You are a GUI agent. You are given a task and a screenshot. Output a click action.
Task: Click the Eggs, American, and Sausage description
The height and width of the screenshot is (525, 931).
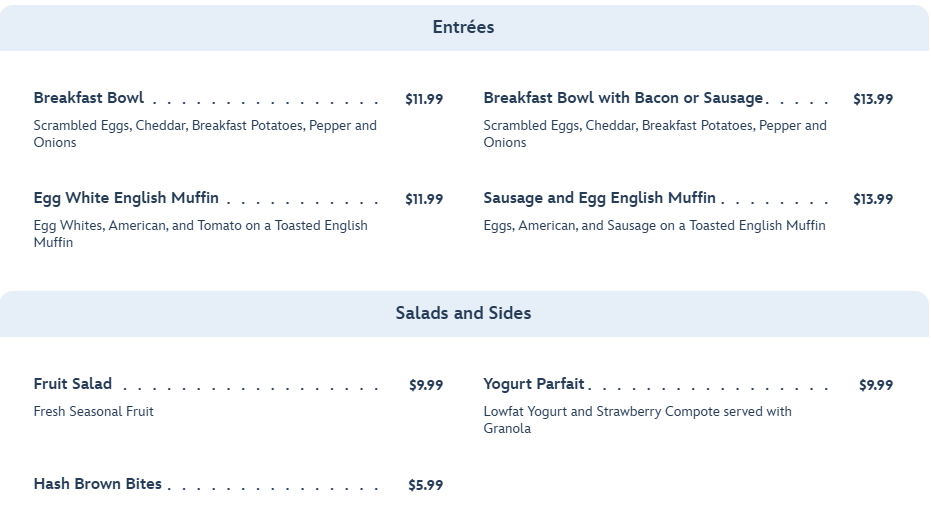[654, 226]
